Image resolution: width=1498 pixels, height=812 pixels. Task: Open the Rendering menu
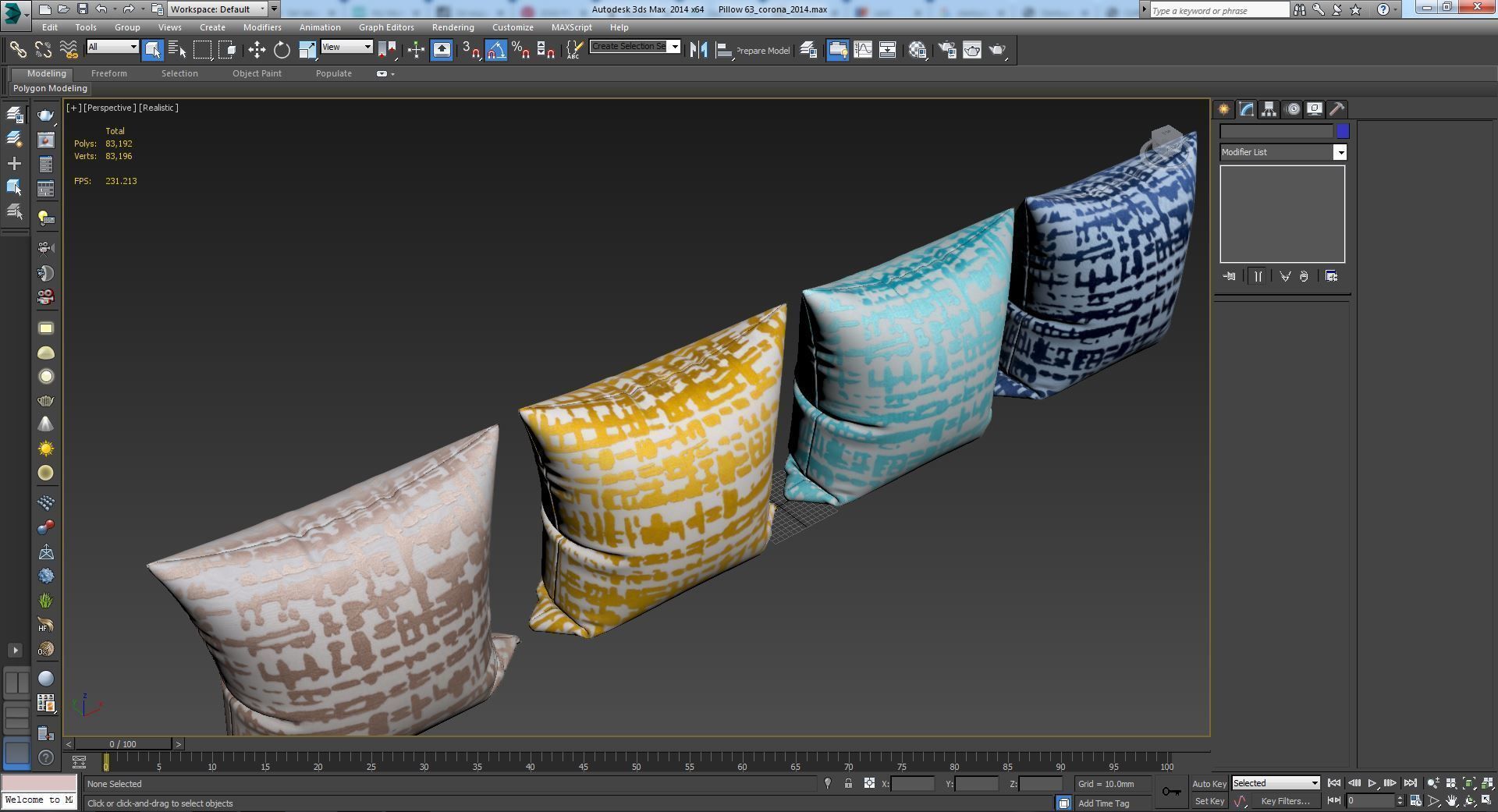[x=453, y=27]
